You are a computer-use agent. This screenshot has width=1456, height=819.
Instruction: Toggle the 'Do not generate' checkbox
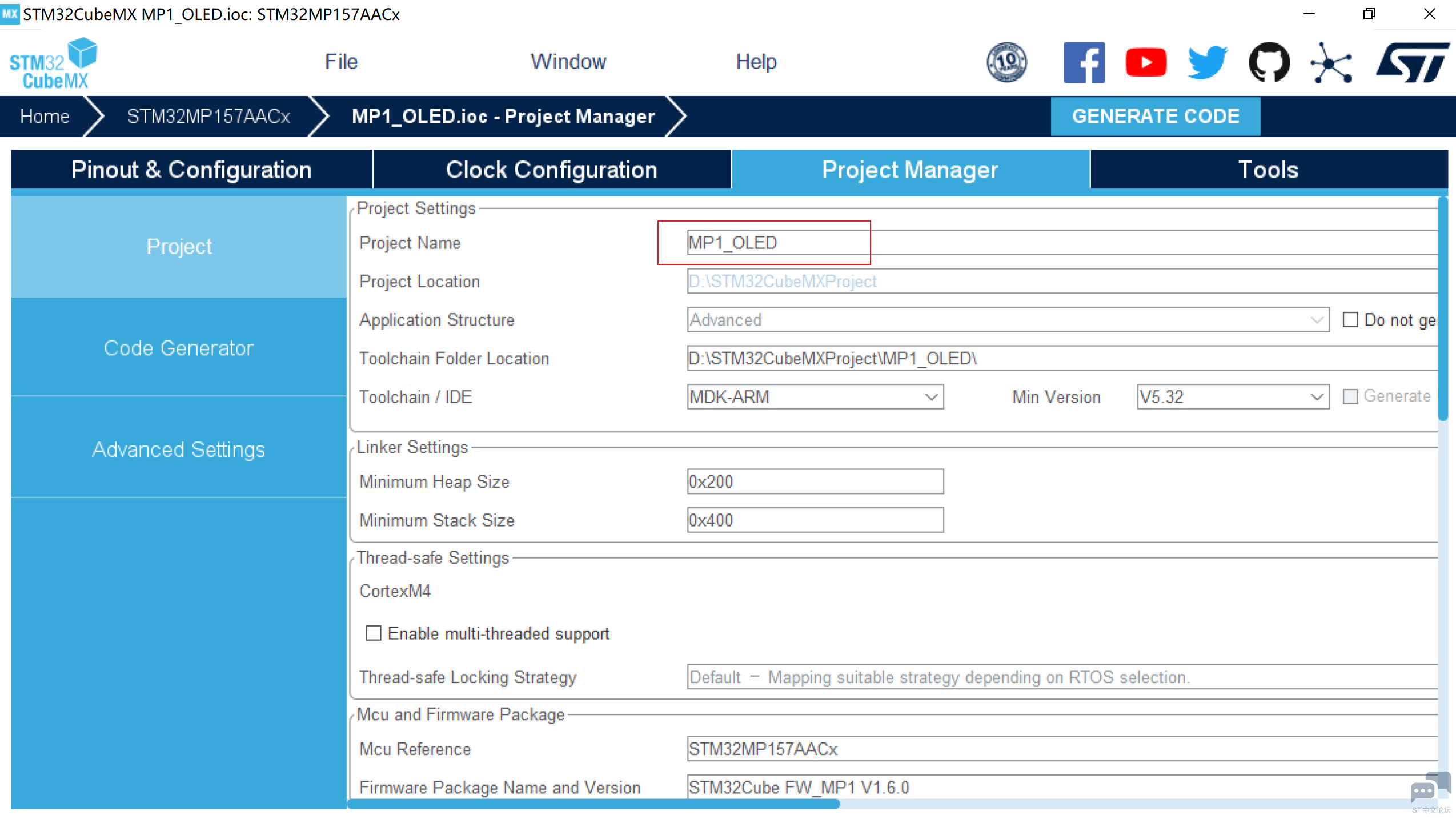[1350, 319]
